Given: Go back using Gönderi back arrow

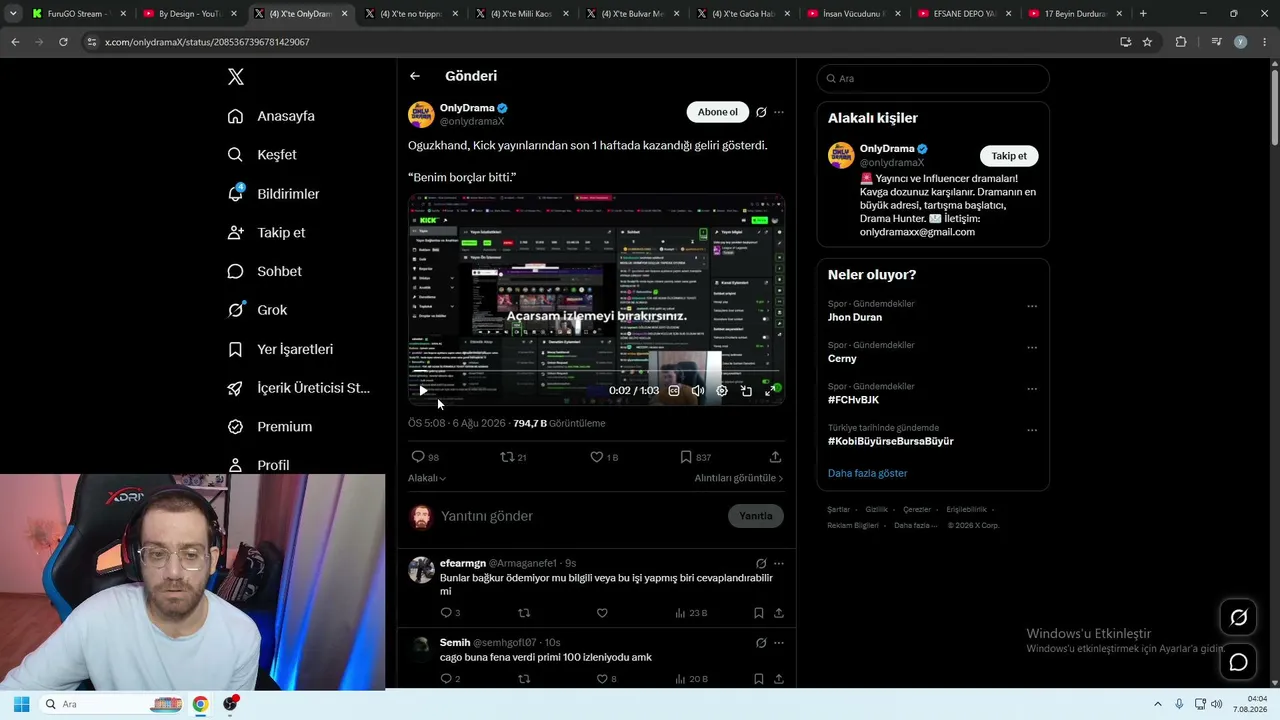Looking at the screenshot, I should 415,76.
